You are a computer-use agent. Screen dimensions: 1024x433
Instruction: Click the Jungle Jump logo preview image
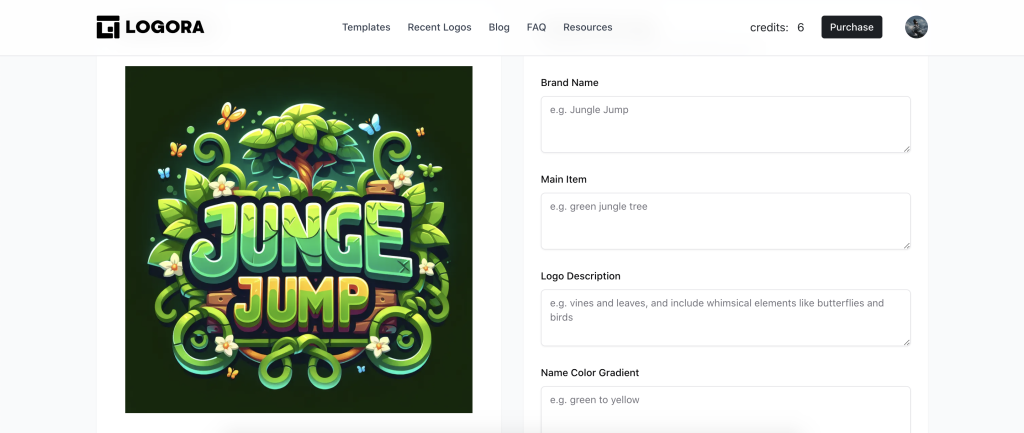298,239
